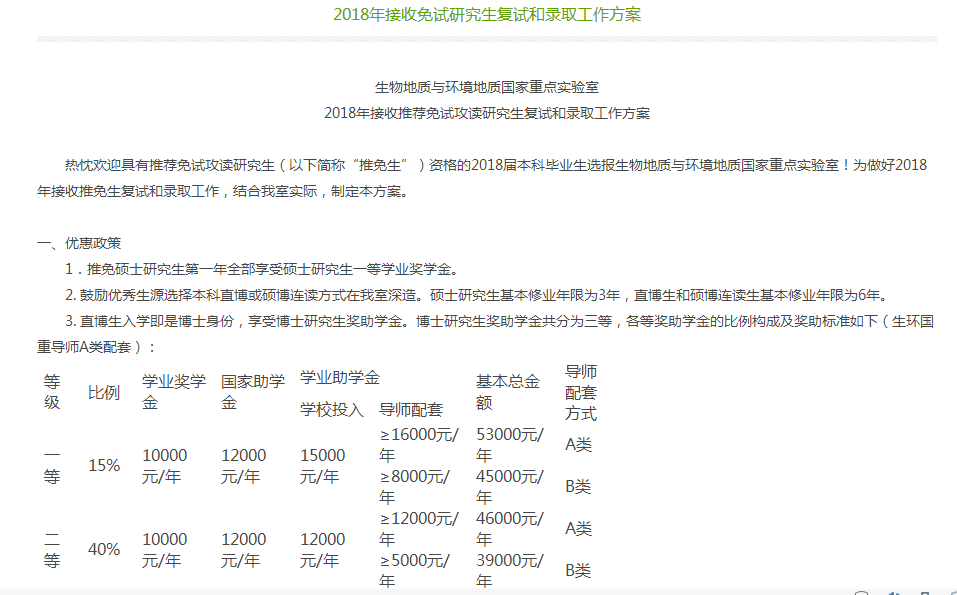Click the ≥8000元/年 supervisor cell
The image size is (957, 595).
414,487
